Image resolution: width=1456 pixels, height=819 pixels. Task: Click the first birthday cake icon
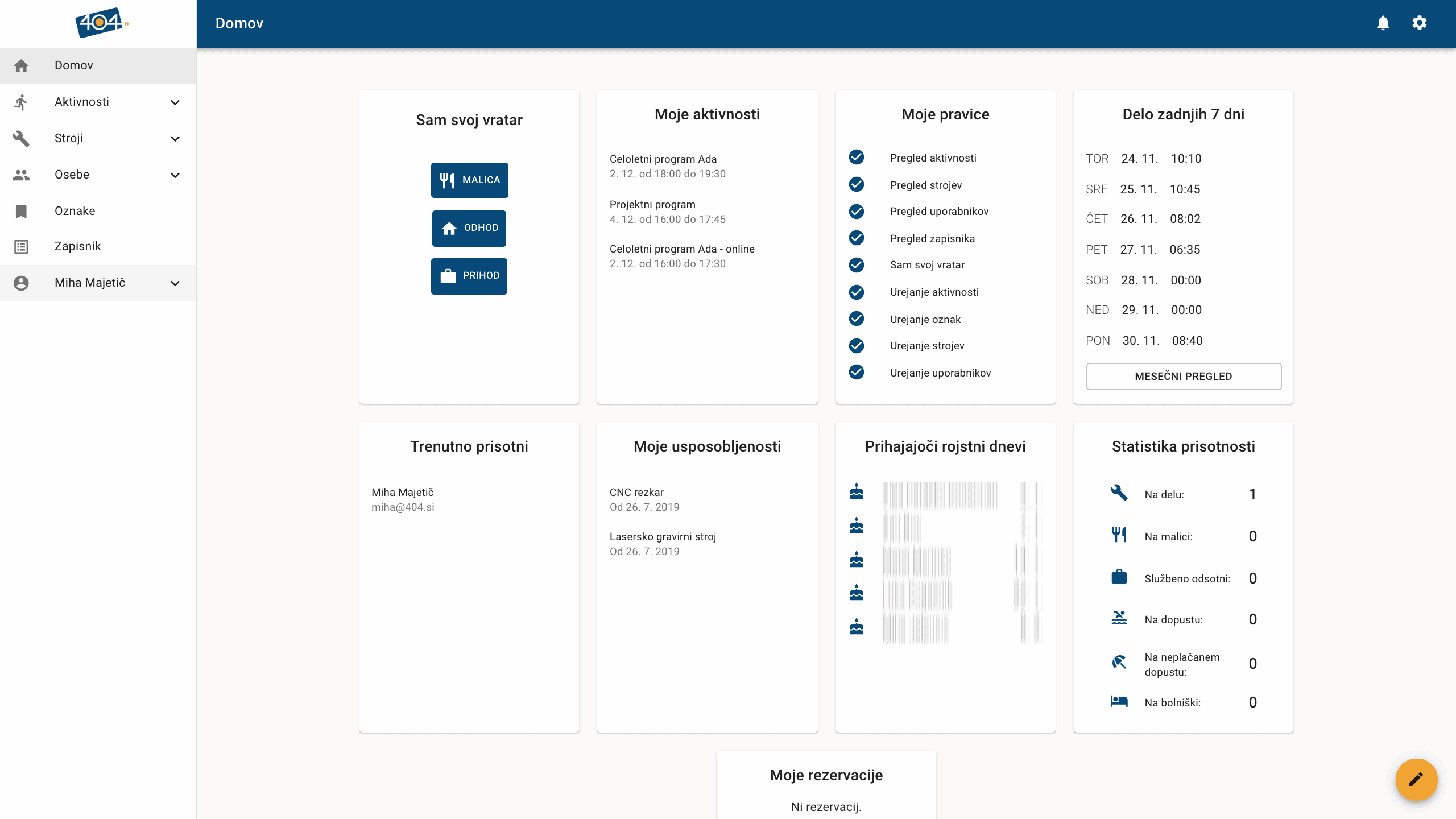click(x=857, y=491)
